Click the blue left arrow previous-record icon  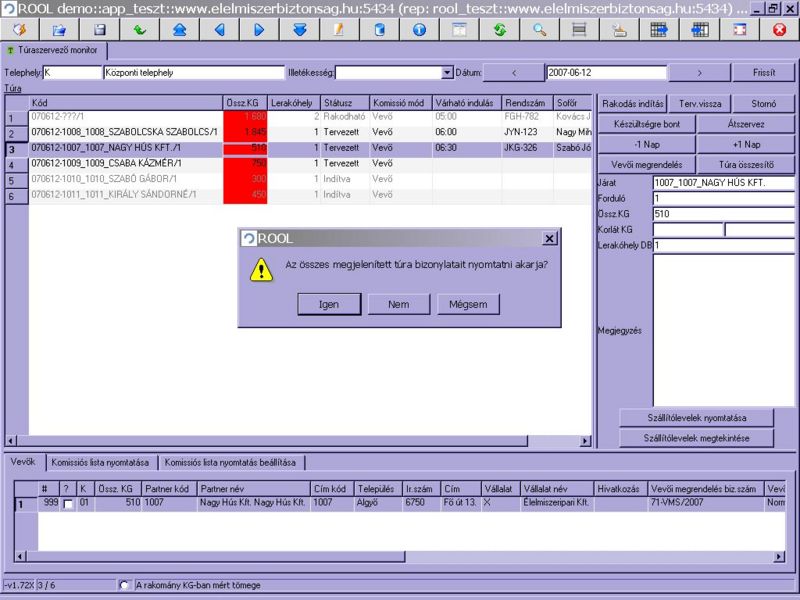(219, 30)
